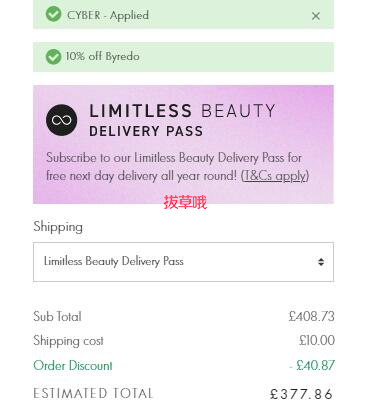Click the £40.87 discount amount
Screen dimensions: 370x404
pyautogui.click(x=312, y=365)
